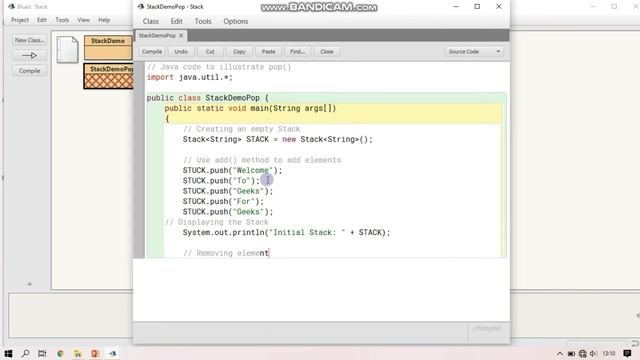Image resolution: width=640 pixels, height=360 pixels.
Task: Open File Explorer from the taskbar
Action: 78,353
